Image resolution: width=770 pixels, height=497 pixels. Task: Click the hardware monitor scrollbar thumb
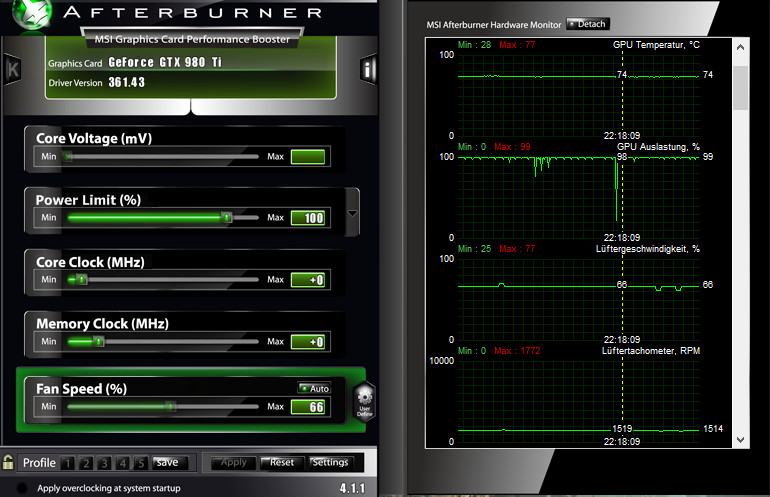741,87
